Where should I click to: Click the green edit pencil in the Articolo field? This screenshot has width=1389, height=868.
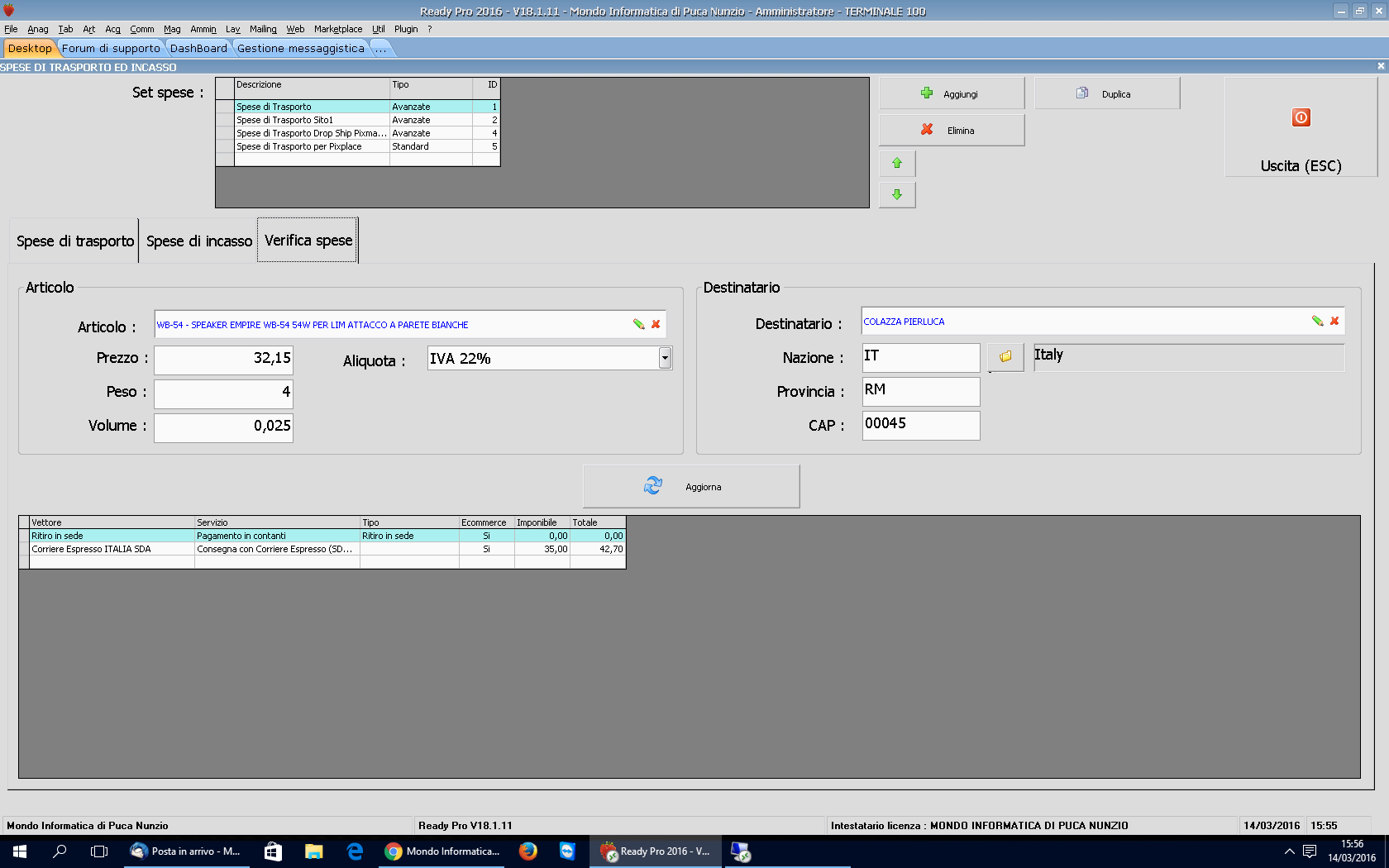point(639,324)
